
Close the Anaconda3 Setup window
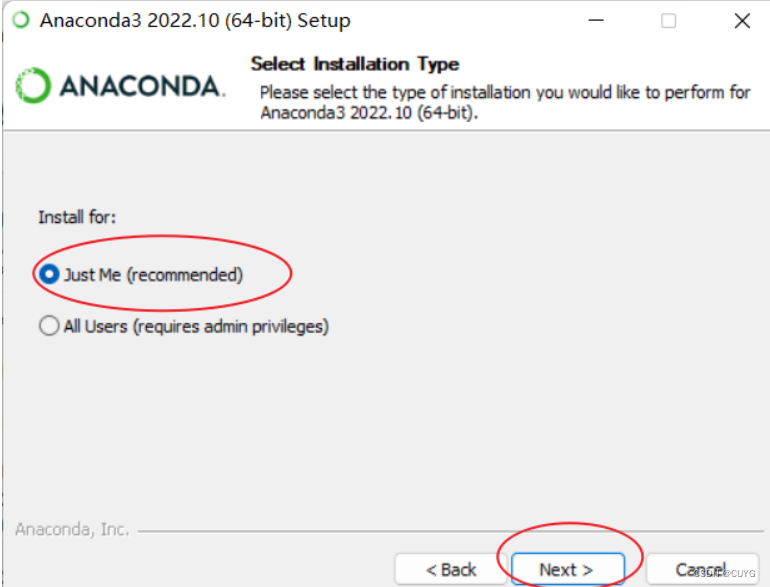point(742,21)
